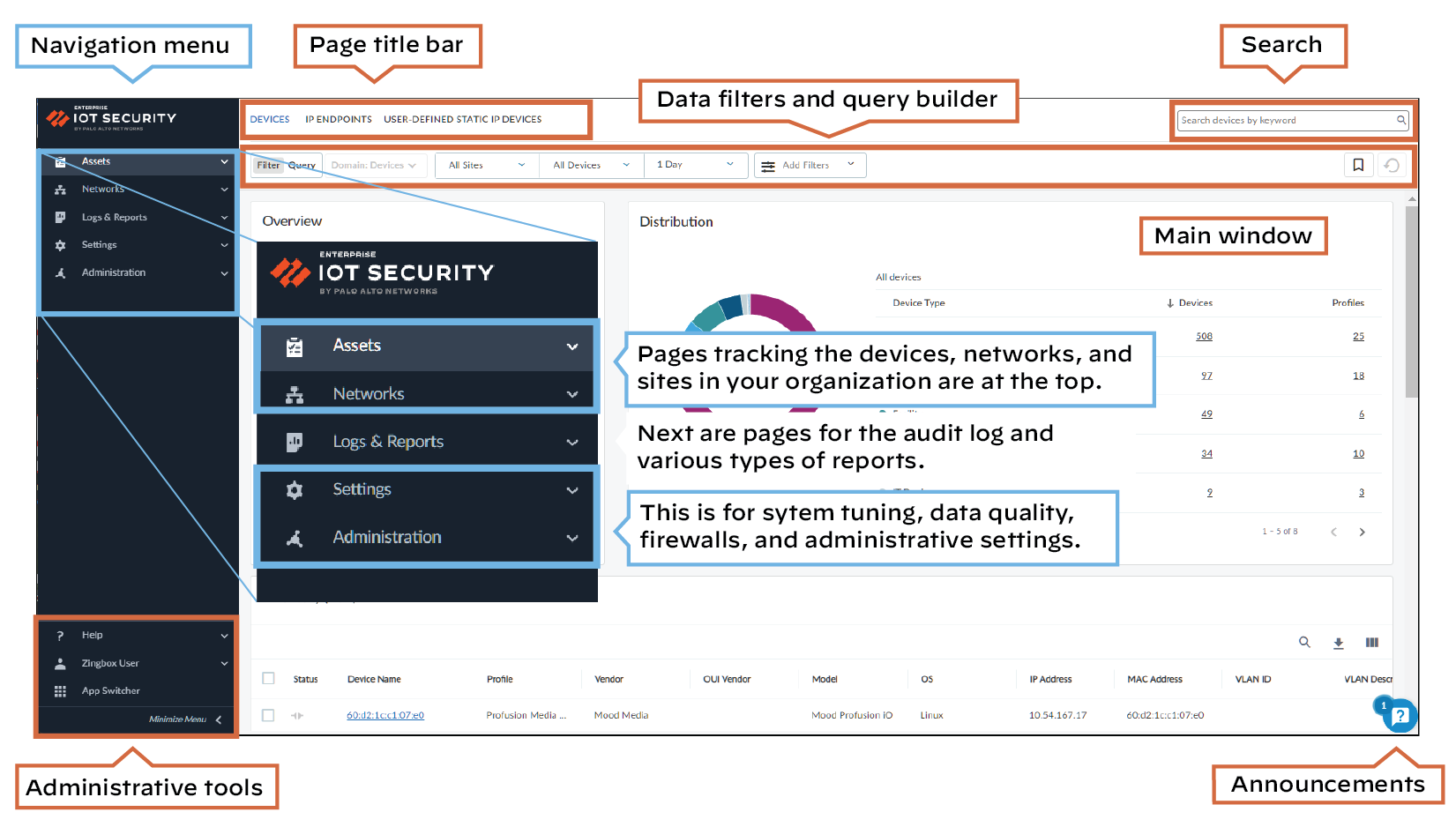This screenshot has height=827, width=1456.
Task: Open the Zingbox User menu item label
Action: click(110, 664)
